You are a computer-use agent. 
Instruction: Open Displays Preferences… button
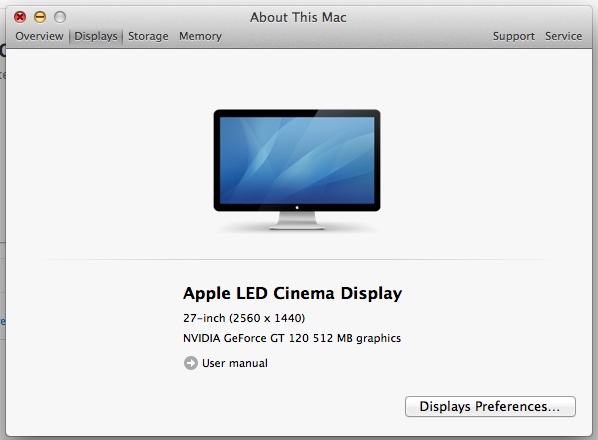[490, 406]
